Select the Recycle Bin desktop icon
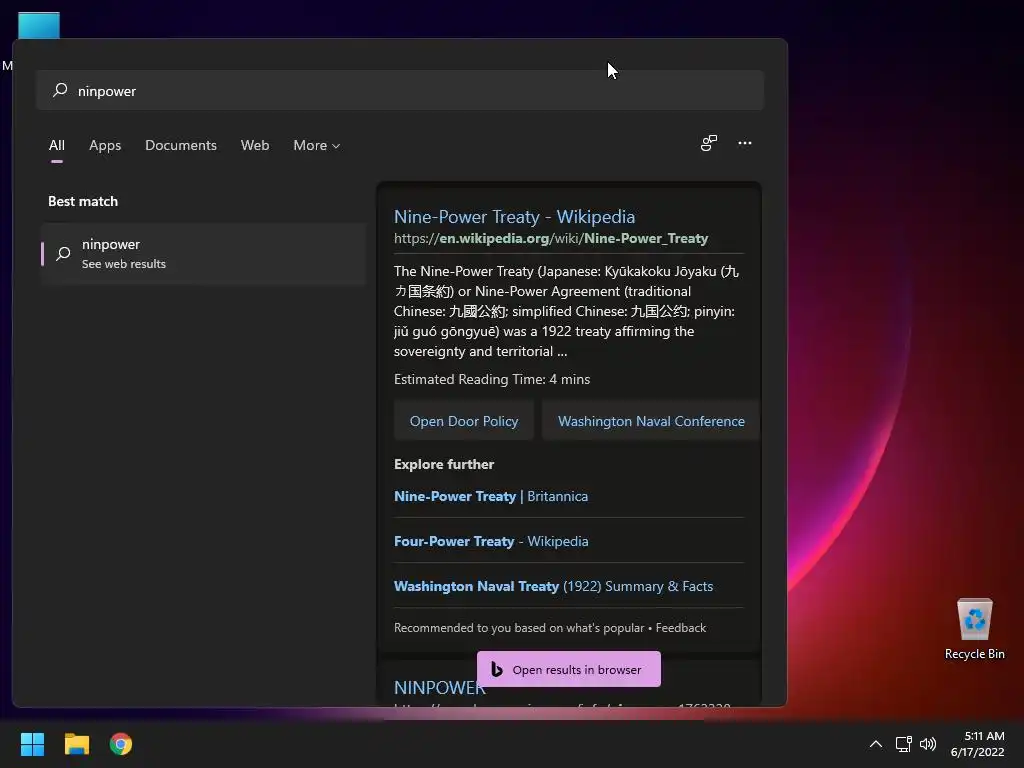The width and height of the screenshot is (1024, 768). [x=974, y=630]
